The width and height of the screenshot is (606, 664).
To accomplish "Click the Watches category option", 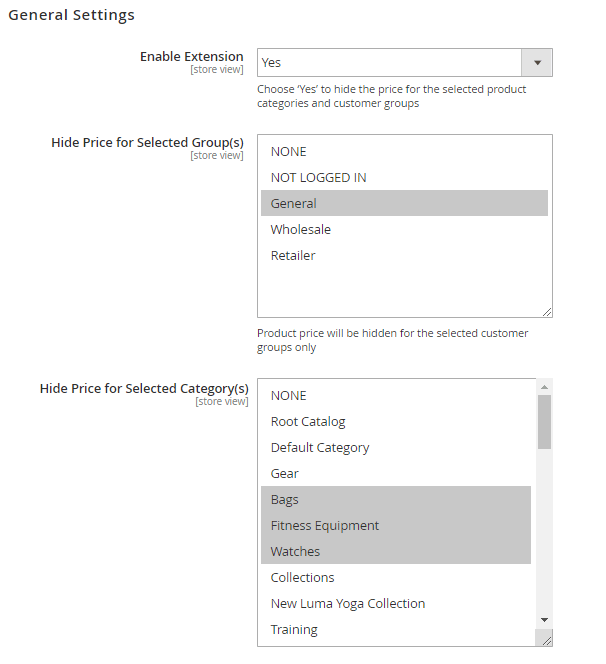I will tap(295, 552).
